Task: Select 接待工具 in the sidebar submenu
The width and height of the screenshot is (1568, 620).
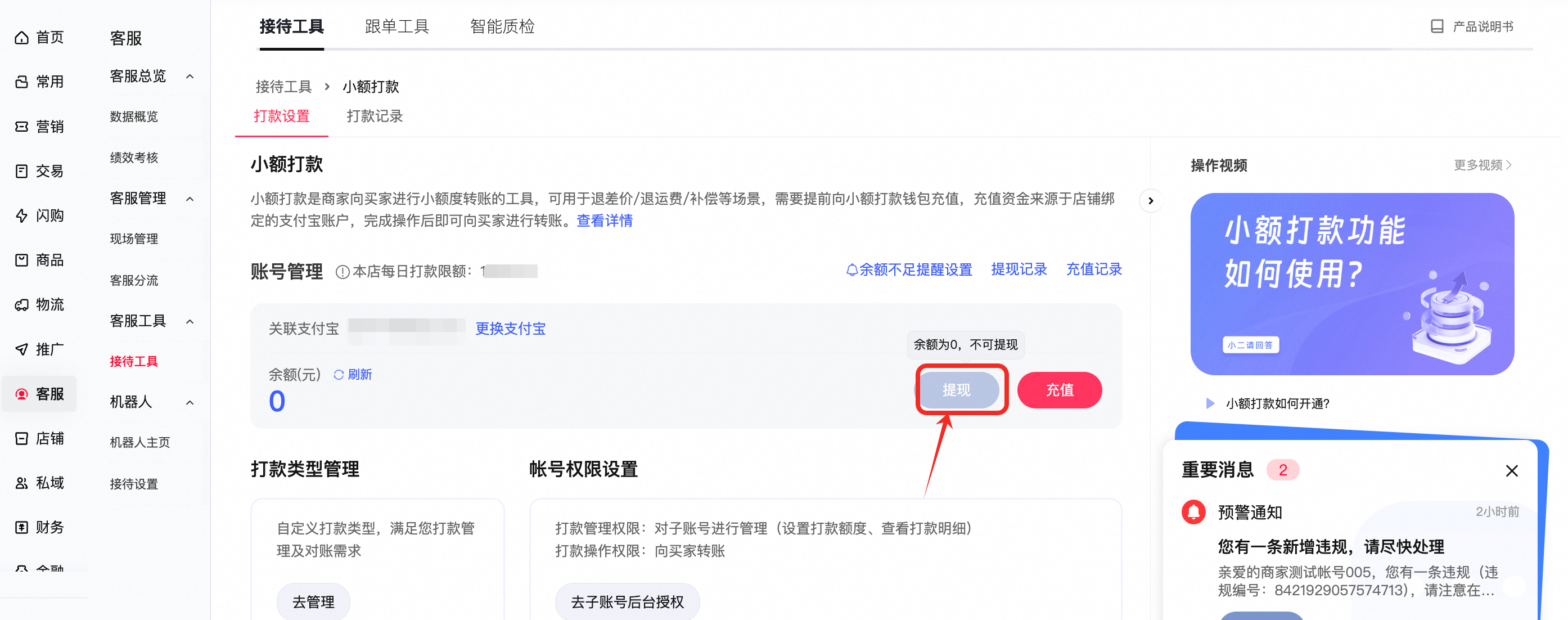Action: pos(134,362)
